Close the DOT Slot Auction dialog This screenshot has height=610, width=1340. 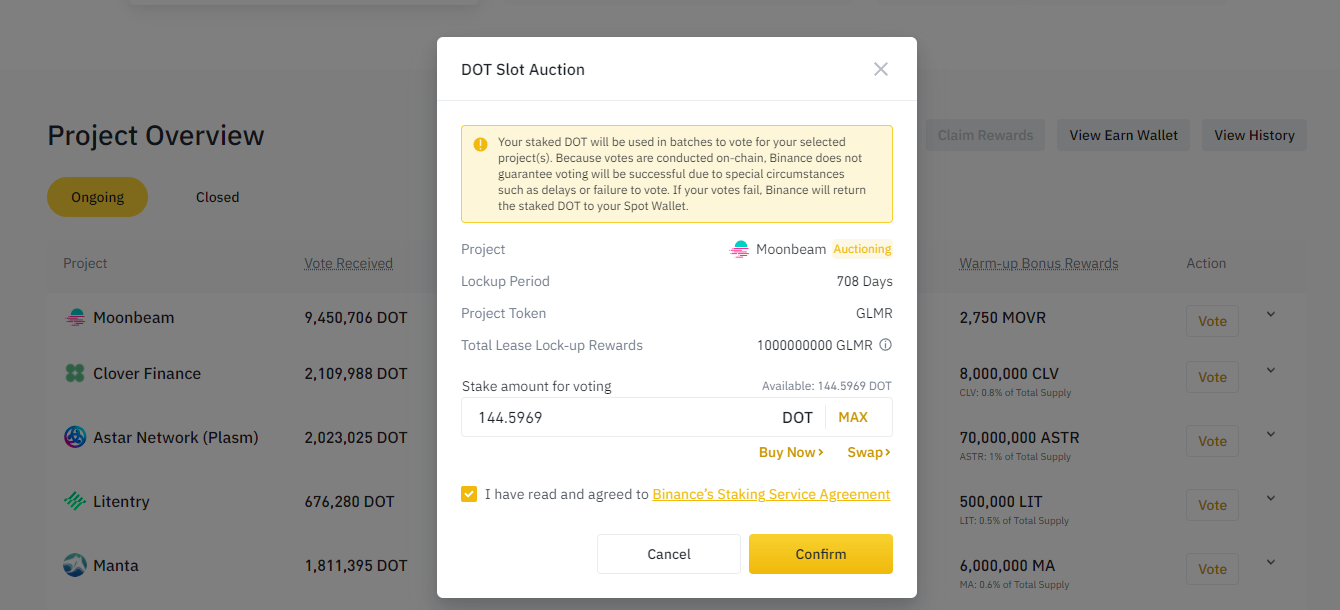pyautogui.click(x=880, y=69)
